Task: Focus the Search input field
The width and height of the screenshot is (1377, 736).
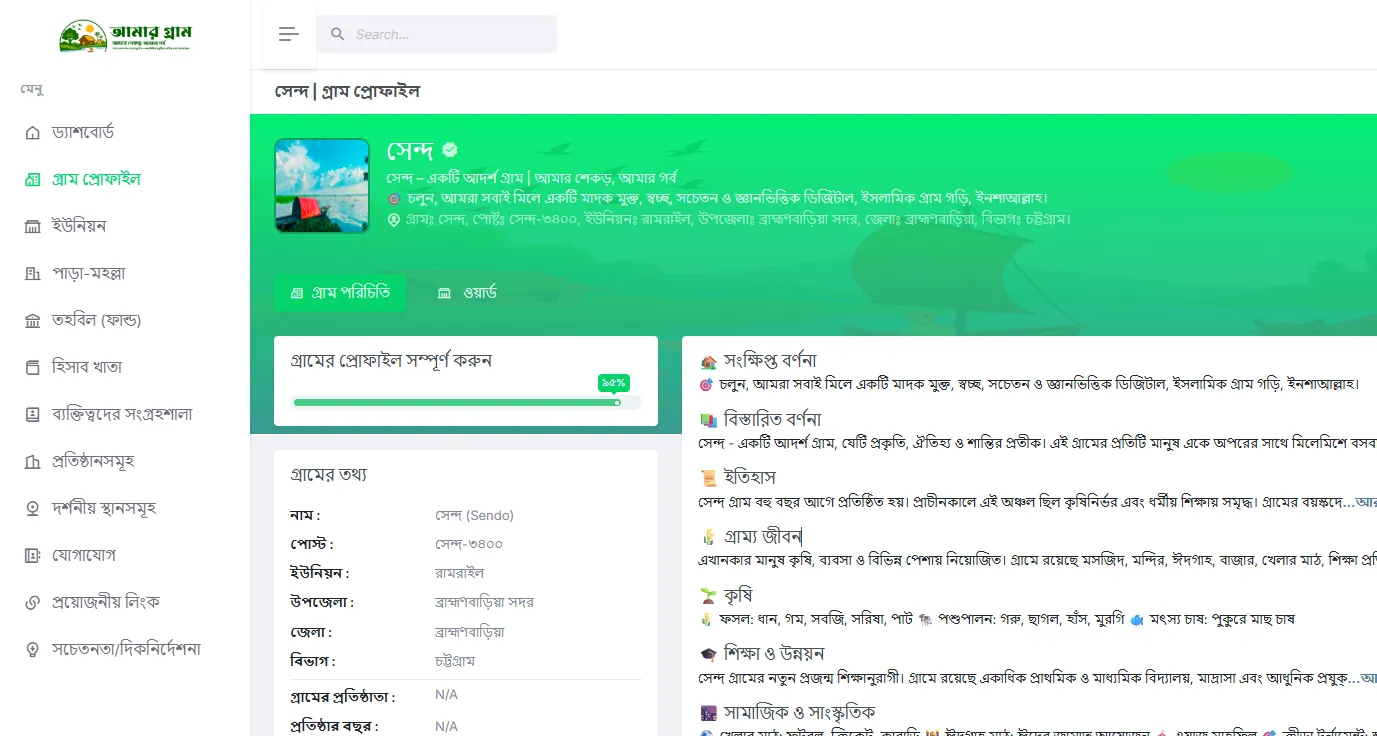Action: (x=437, y=34)
